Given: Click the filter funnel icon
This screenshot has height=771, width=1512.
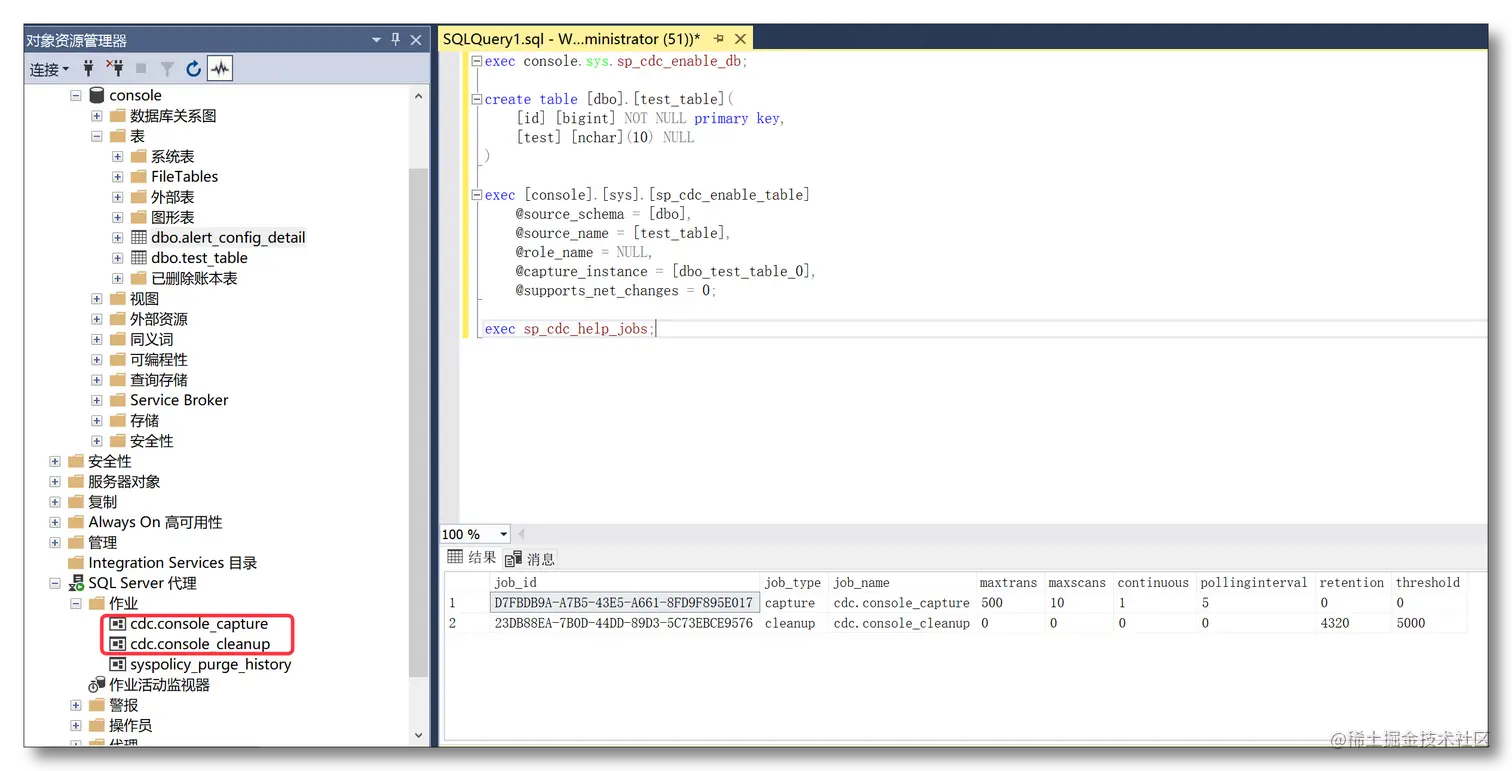Looking at the screenshot, I should point(167,68).
